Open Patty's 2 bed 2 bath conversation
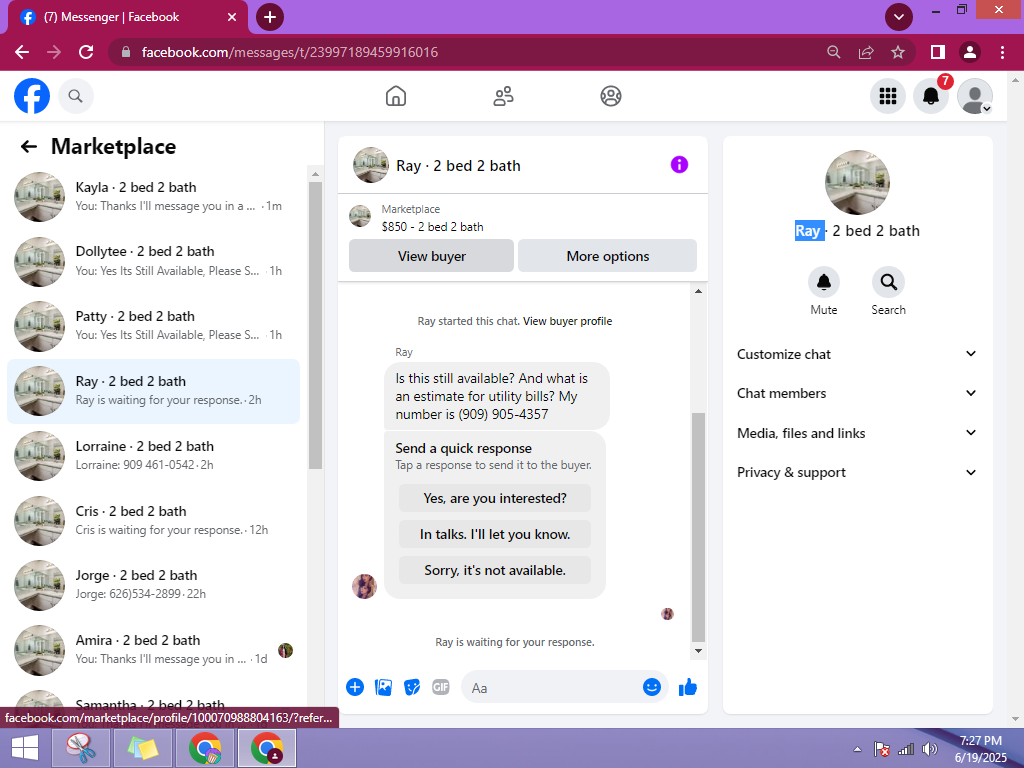 [x=153, y=326]
